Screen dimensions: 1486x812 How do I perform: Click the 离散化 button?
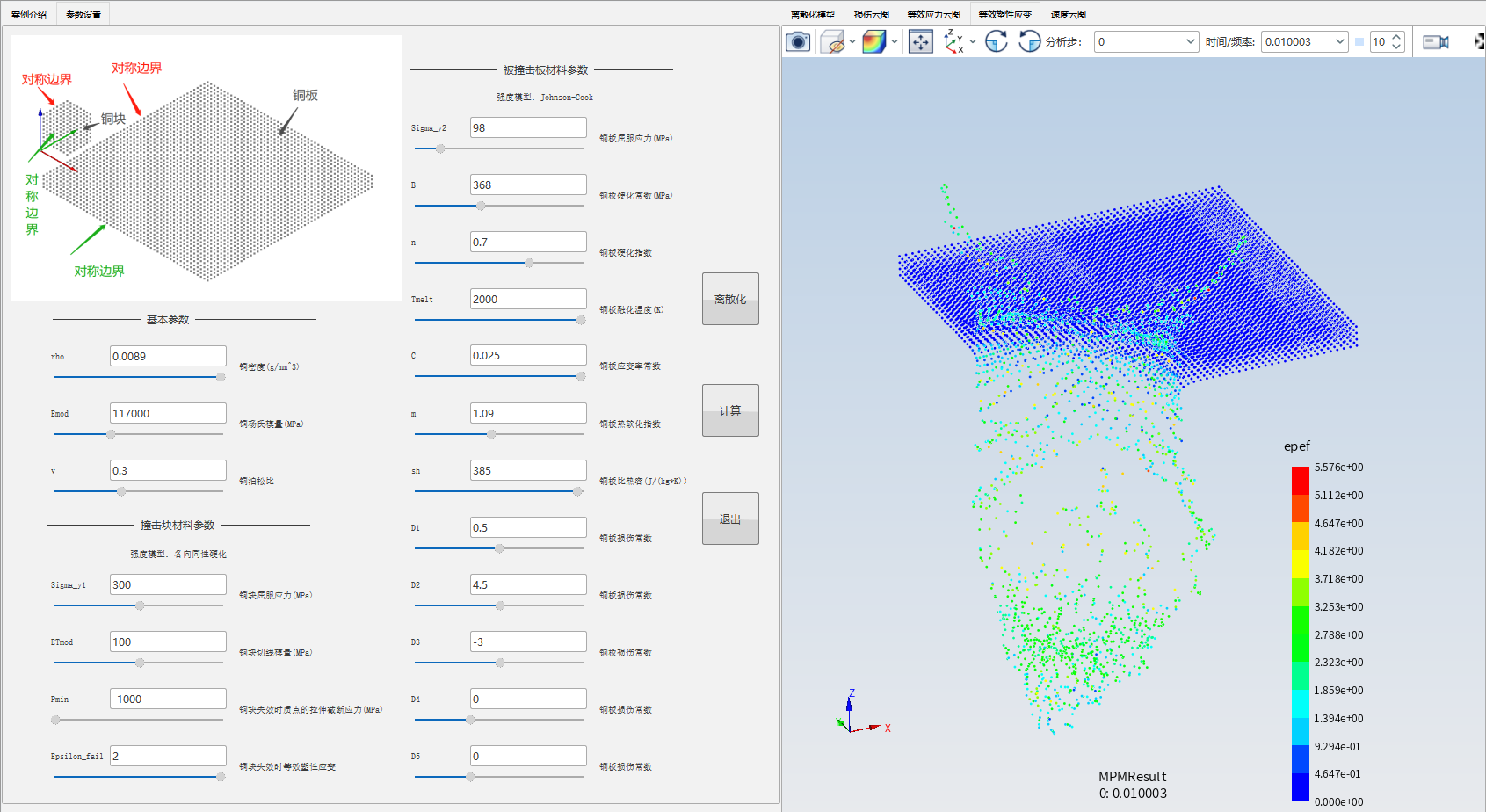(730, 299)
